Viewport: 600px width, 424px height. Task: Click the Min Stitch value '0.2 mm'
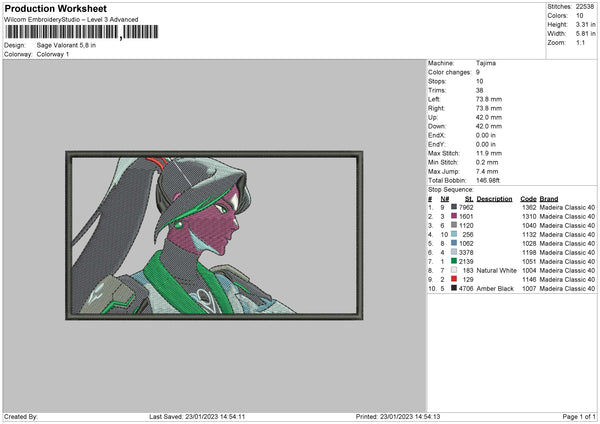(487, 162)
